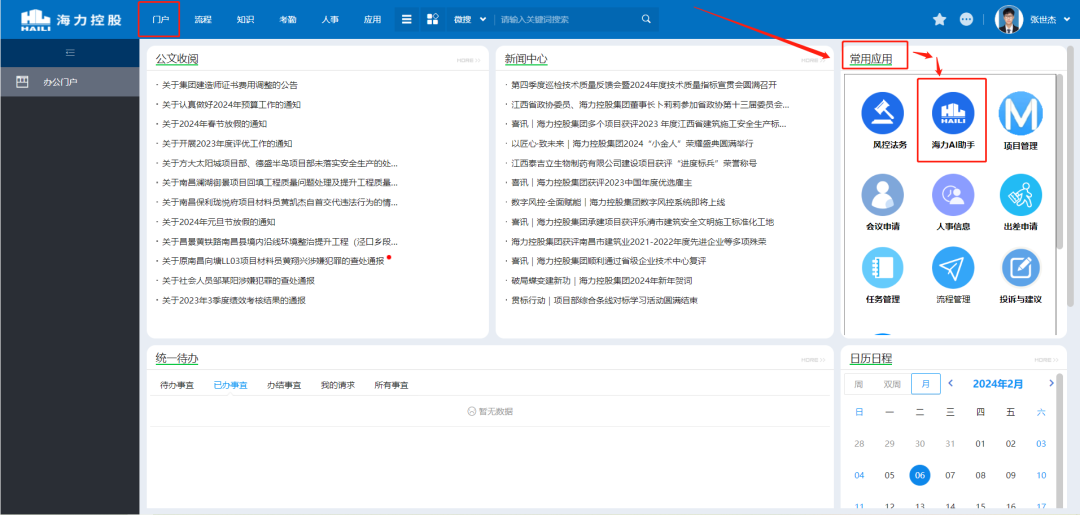Collapse the left sidebar toggle icon

pos(70,52)
